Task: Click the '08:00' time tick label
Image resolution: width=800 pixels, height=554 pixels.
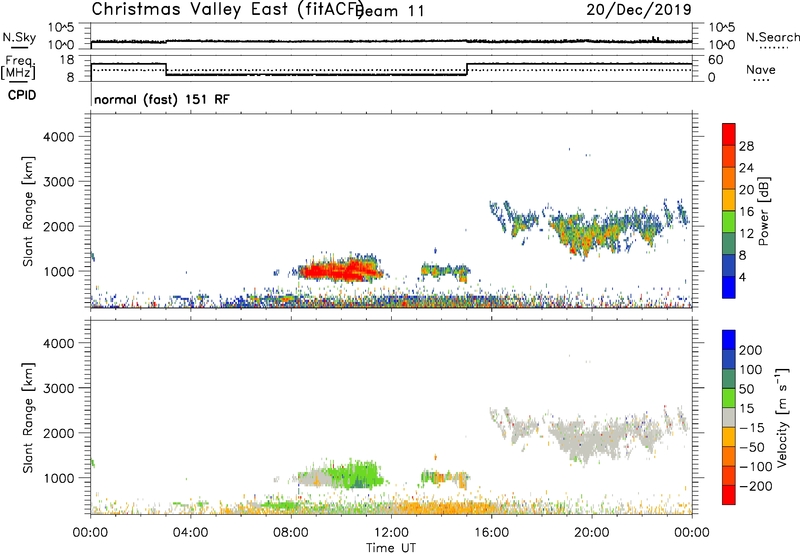Action: tap(291, 533)
